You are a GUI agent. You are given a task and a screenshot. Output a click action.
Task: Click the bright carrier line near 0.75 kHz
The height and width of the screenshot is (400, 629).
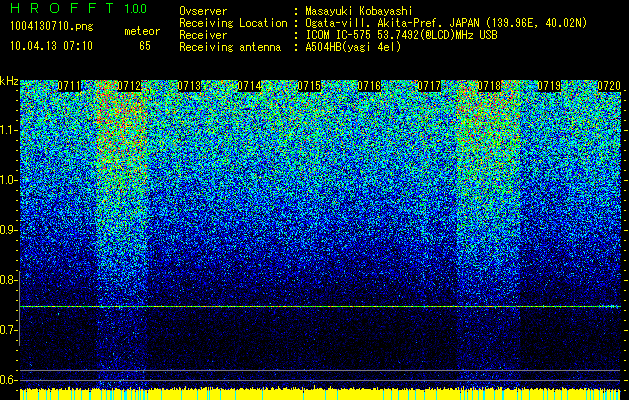tap(320, 307)
